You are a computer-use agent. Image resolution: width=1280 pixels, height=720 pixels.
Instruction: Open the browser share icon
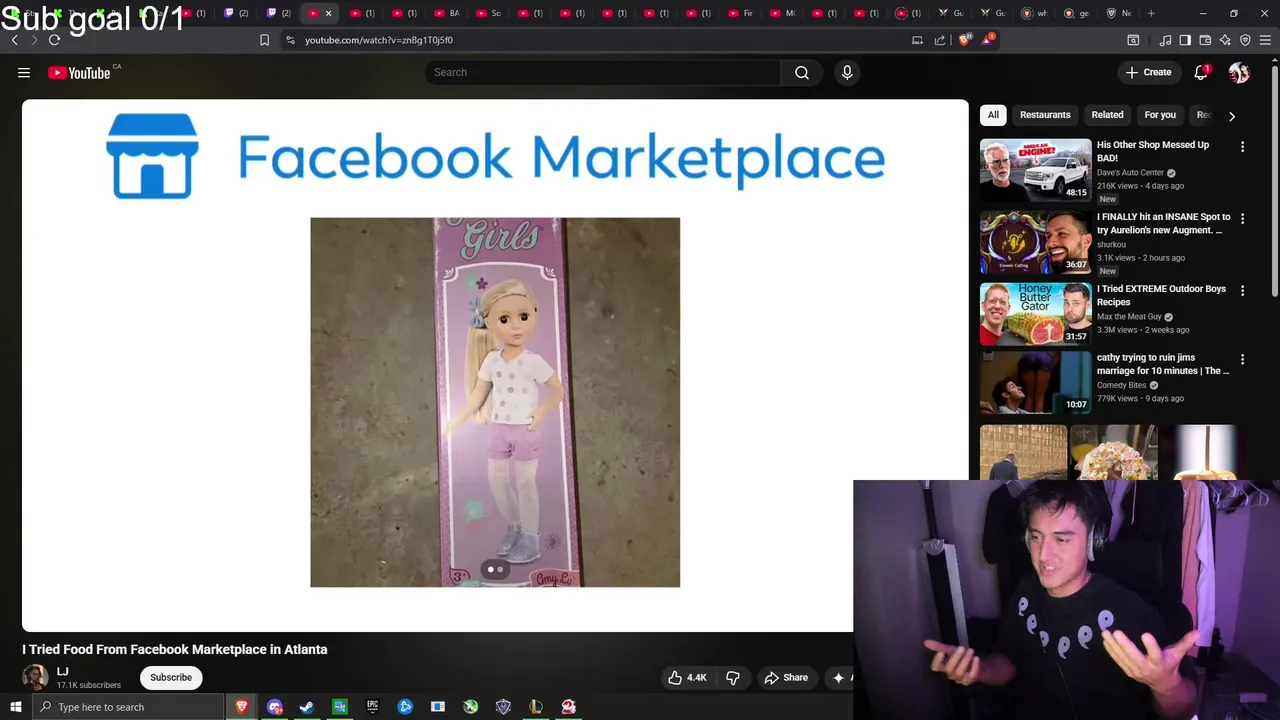[940, 40]
